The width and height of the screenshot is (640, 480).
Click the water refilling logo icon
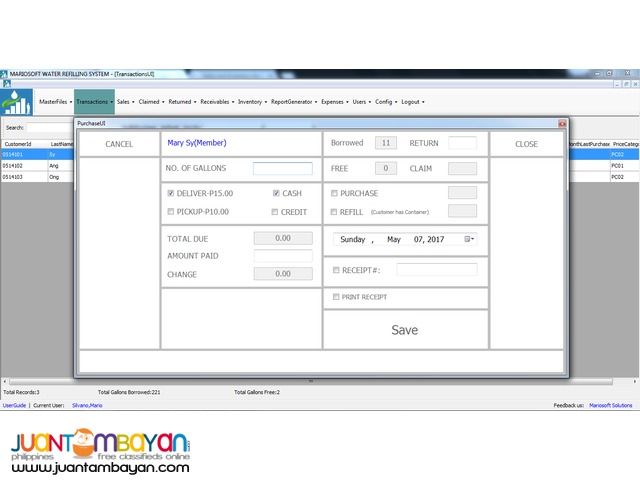point(16,102)
